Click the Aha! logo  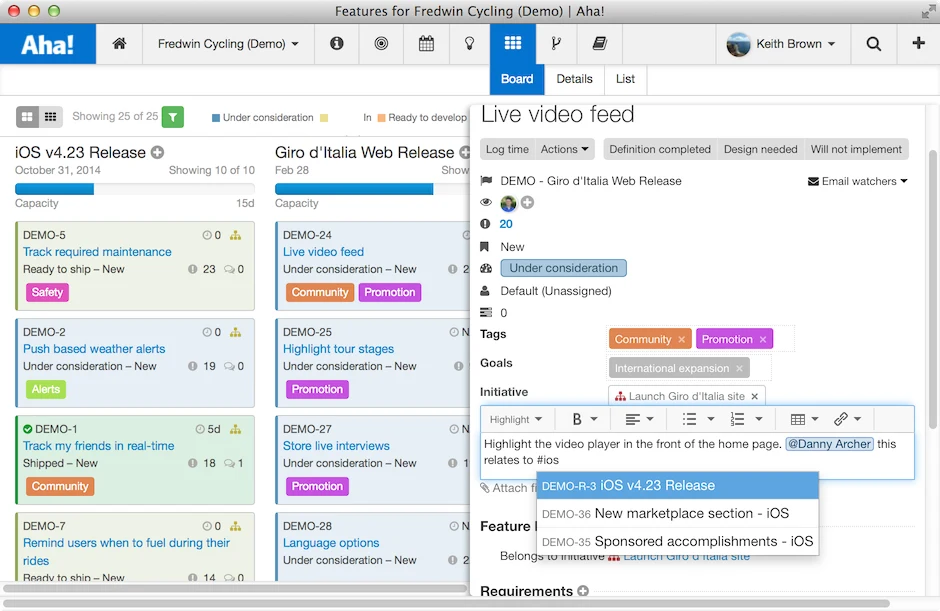click(x=47, y=44)
